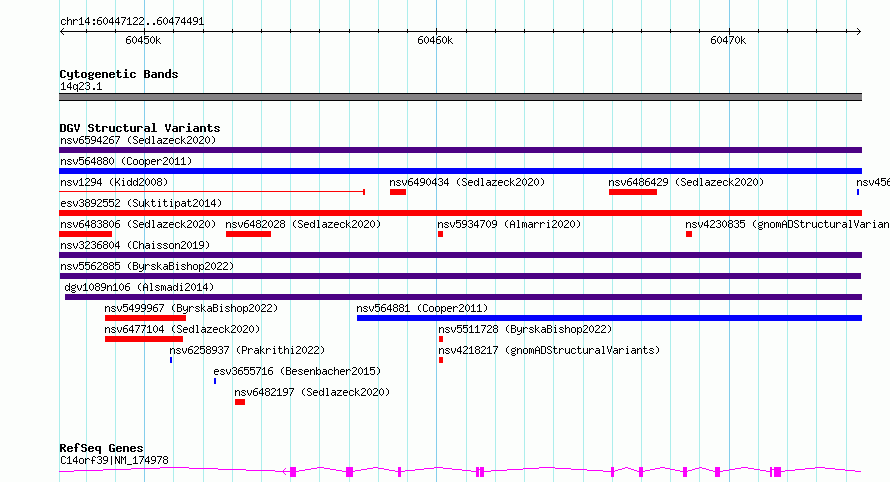890x482 pixels.
Task: Click the C14orf39|NM_174978 gene label
Action: point(114,460)
